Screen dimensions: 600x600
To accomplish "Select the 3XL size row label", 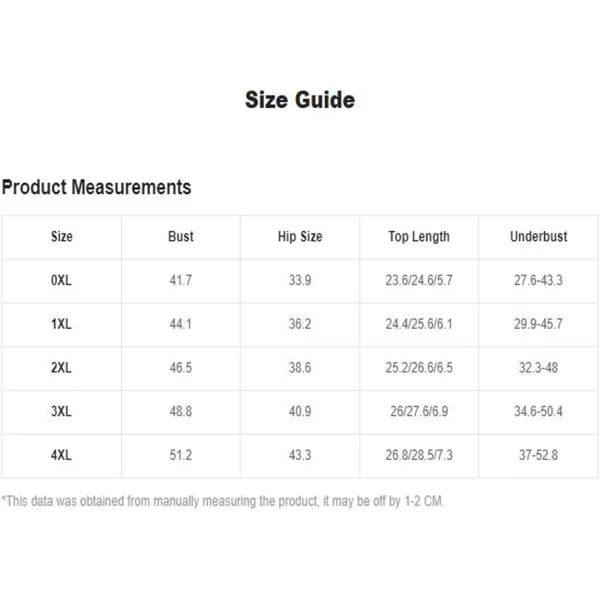I will coord(61,411).
